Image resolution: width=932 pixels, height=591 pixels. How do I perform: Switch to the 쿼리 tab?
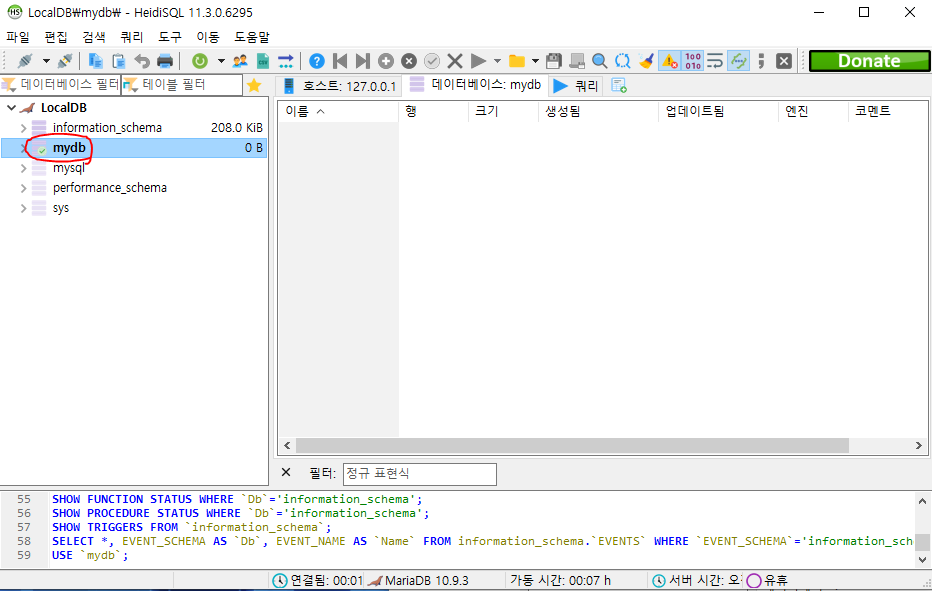click(575, 86)
